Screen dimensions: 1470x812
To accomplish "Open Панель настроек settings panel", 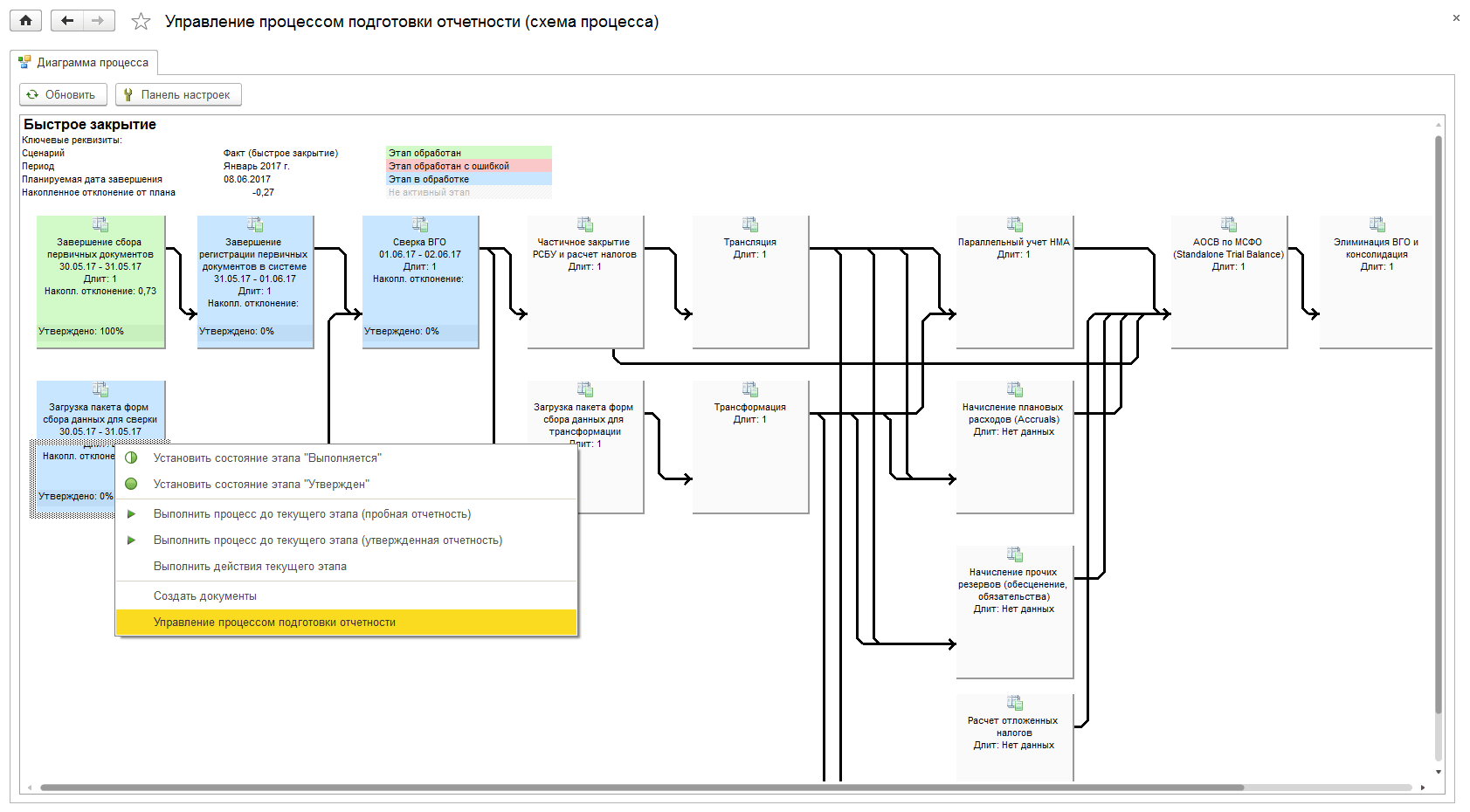I will pos(178,94).
